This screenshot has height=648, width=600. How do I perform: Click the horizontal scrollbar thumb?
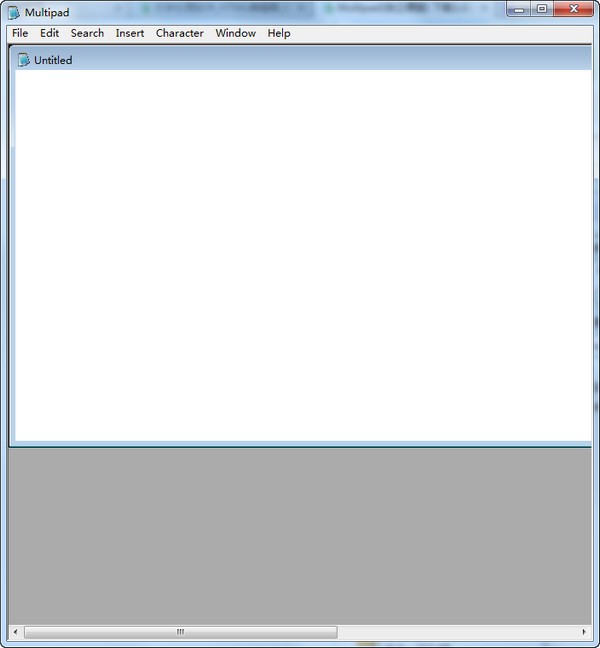180,632
